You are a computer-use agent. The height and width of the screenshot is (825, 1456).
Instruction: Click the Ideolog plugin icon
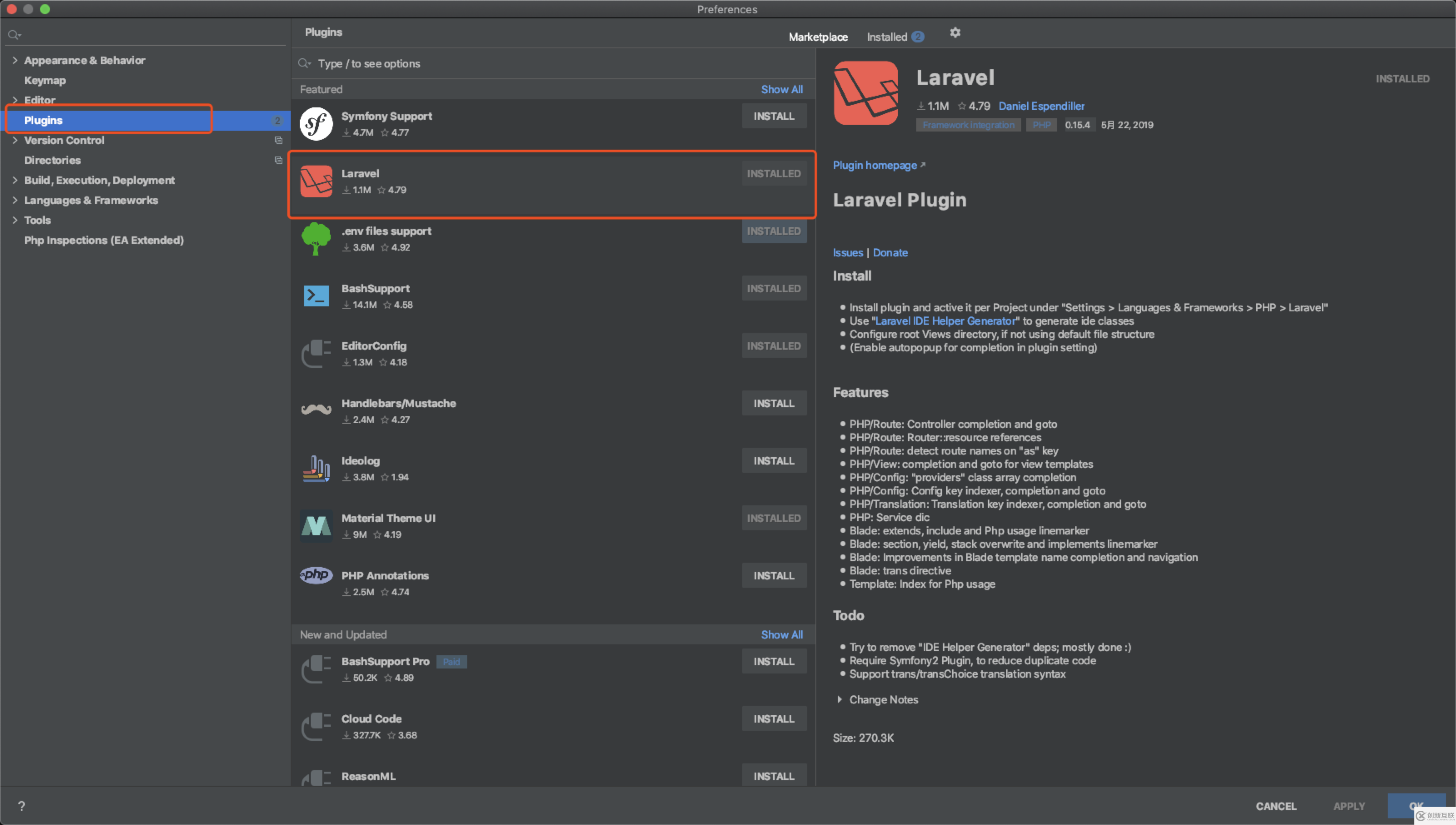pyautogui.click(x=316, y=469)
